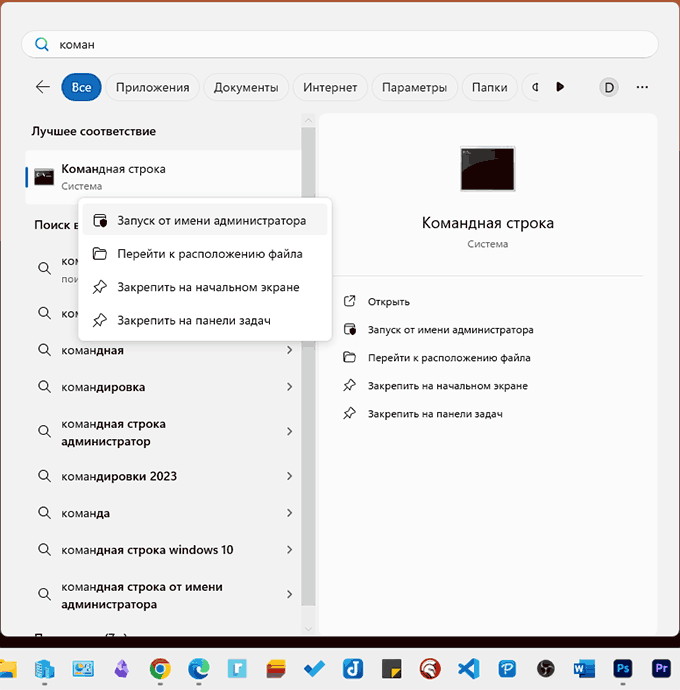Open the red-yellow stacked files taskbar app
The height and width of the screenshot is (690, 680).
point(276,669)
